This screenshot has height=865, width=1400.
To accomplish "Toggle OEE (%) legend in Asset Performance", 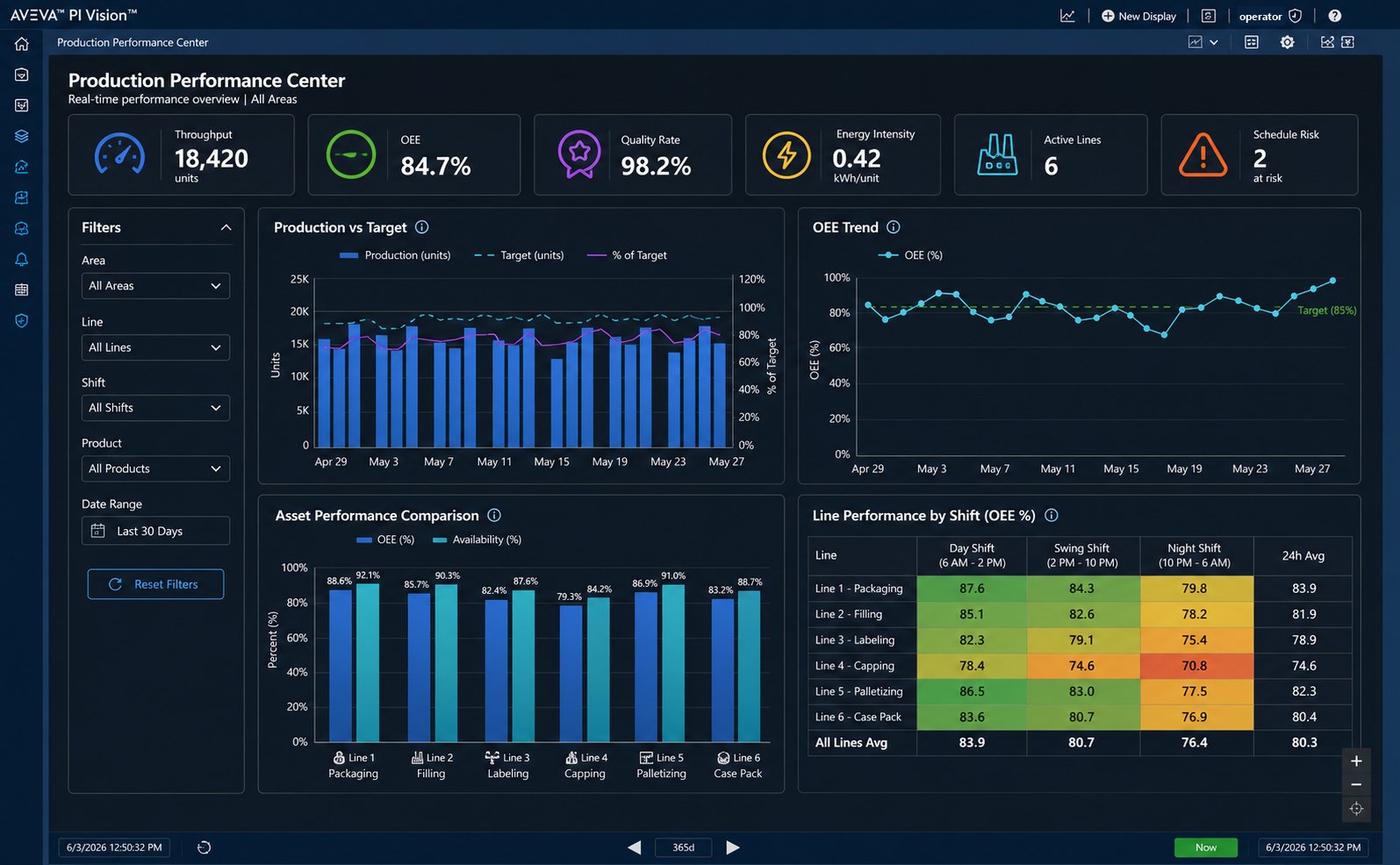I will [x=385, y=540].
